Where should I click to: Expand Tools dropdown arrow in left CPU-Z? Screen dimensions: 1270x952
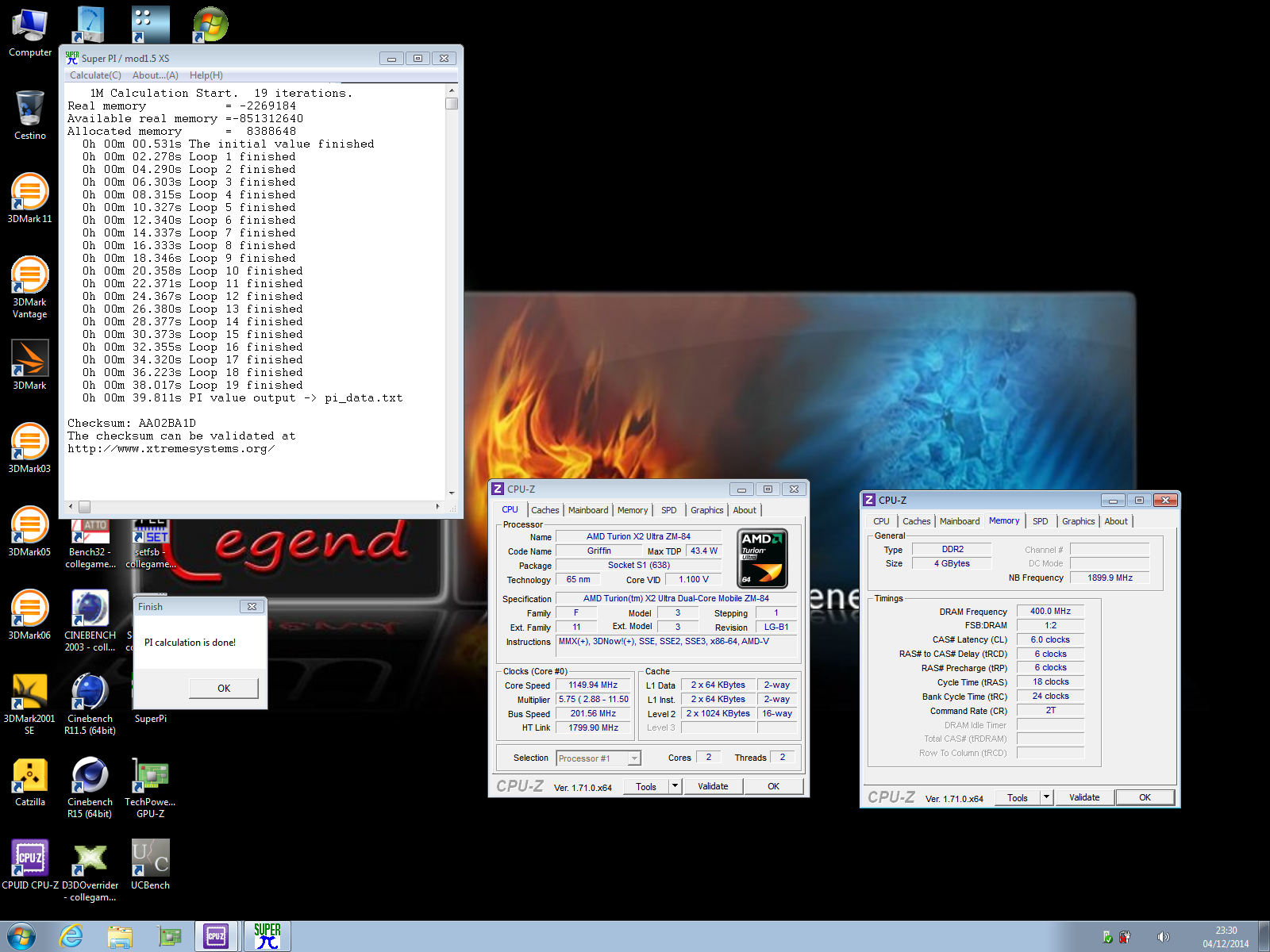pos(675,786)
